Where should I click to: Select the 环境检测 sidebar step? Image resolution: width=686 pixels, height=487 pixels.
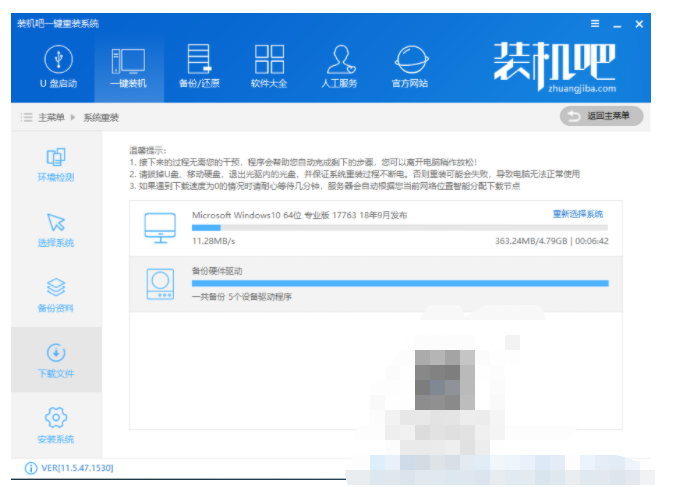click(56, 165)
